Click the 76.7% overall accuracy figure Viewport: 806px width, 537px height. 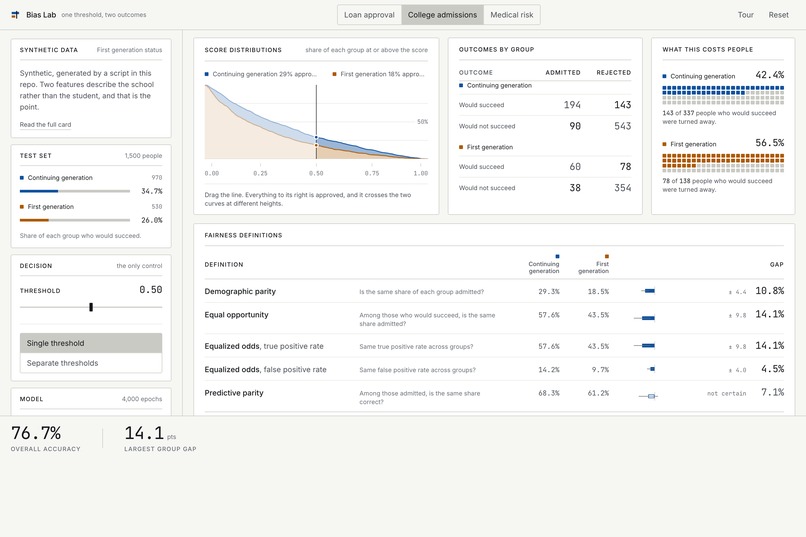point(36,433)
